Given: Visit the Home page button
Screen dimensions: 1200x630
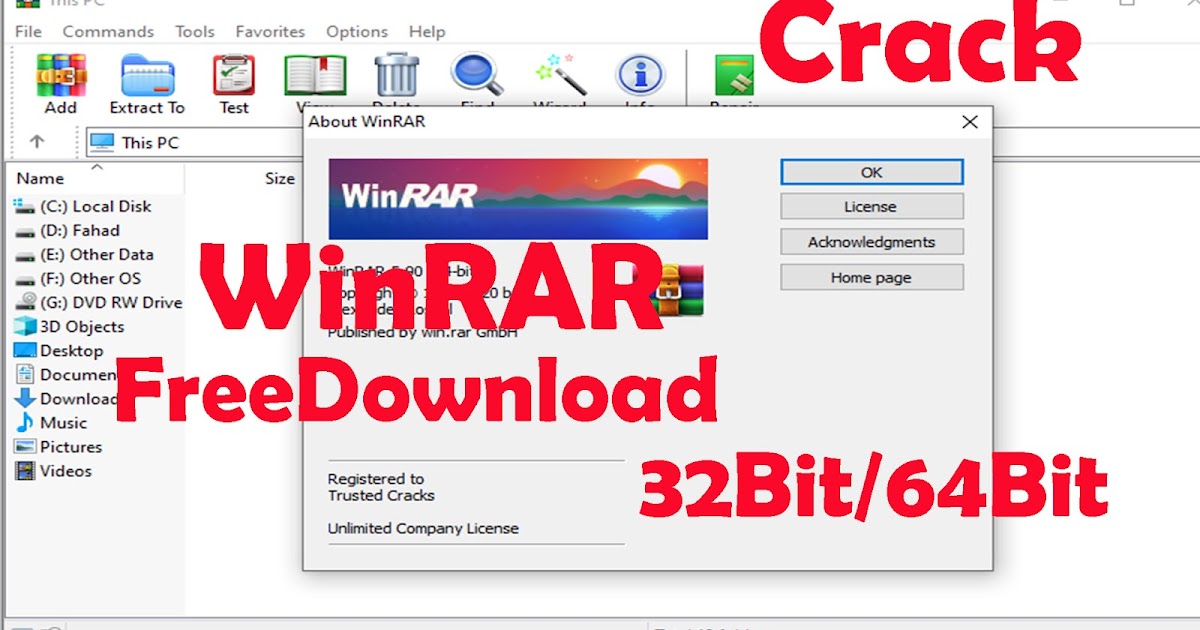Looking at the screenshot, I should point(872,277).
